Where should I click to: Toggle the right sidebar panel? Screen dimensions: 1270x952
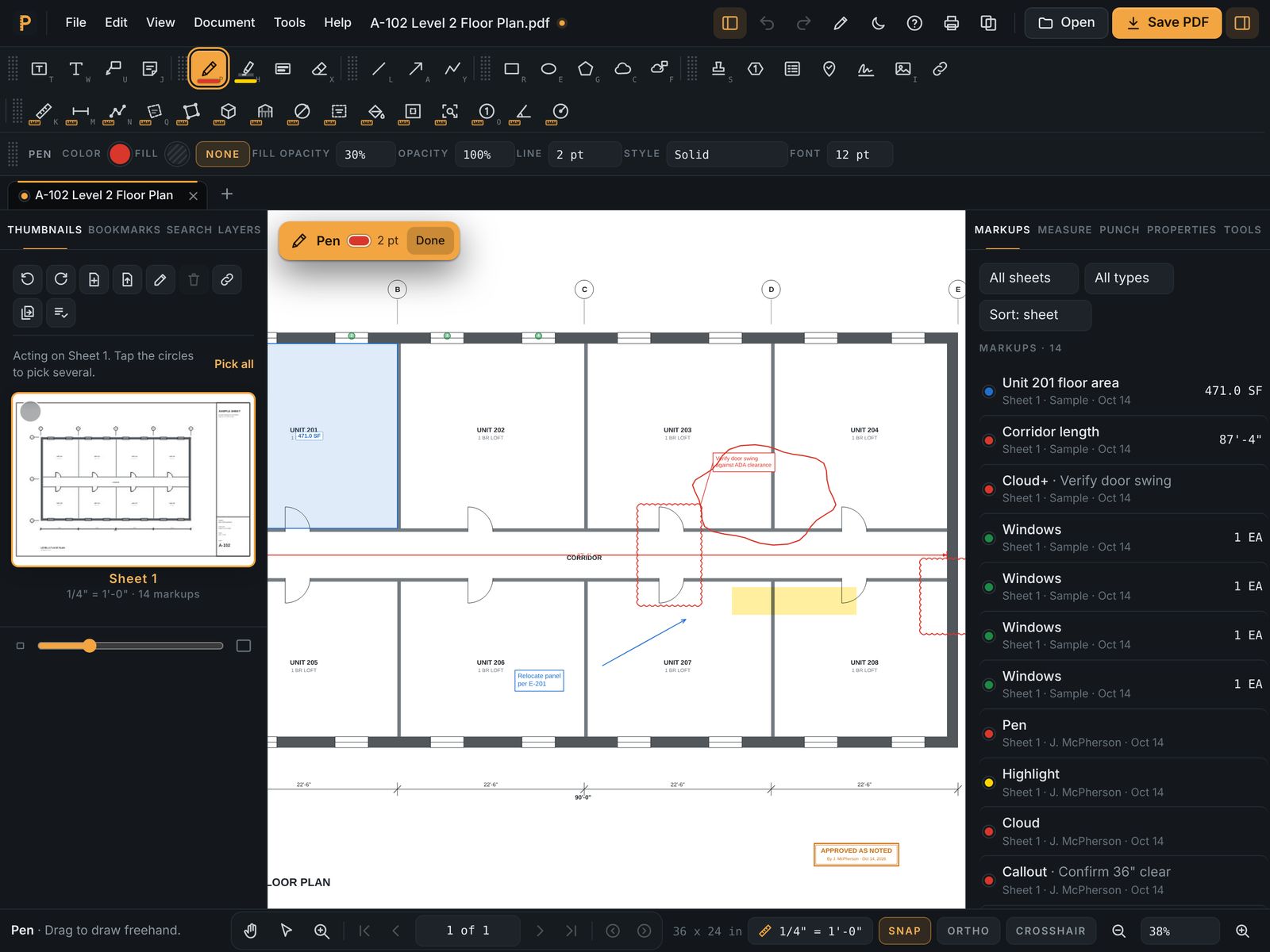[1243, 23]
